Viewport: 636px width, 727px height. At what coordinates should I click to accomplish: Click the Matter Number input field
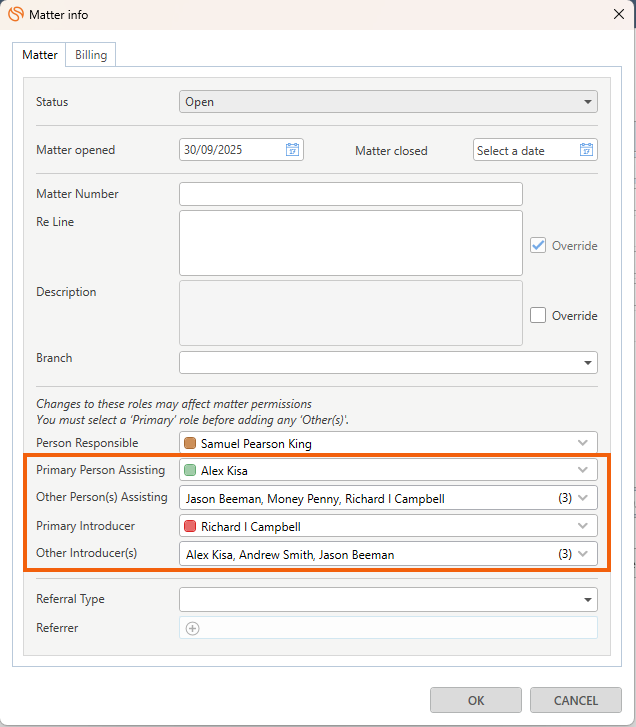(350, 194)
